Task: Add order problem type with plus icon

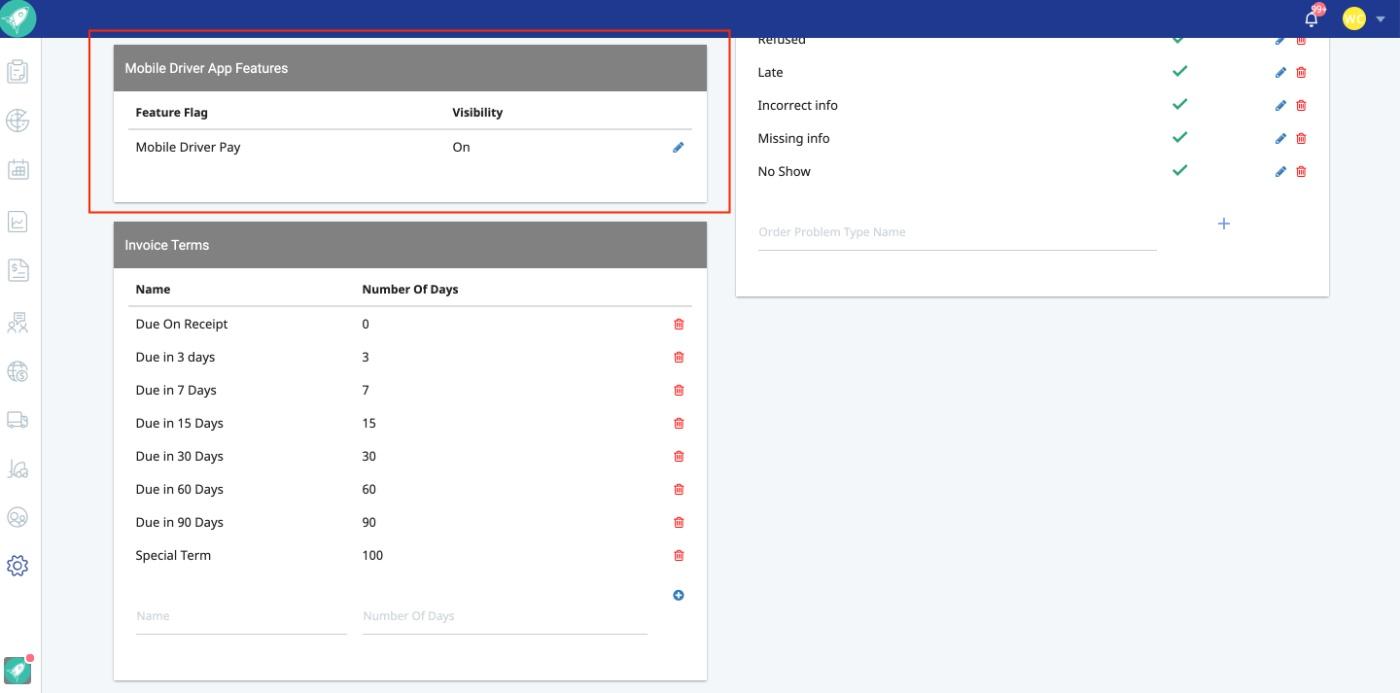Action: click(x=1223, y=223)
